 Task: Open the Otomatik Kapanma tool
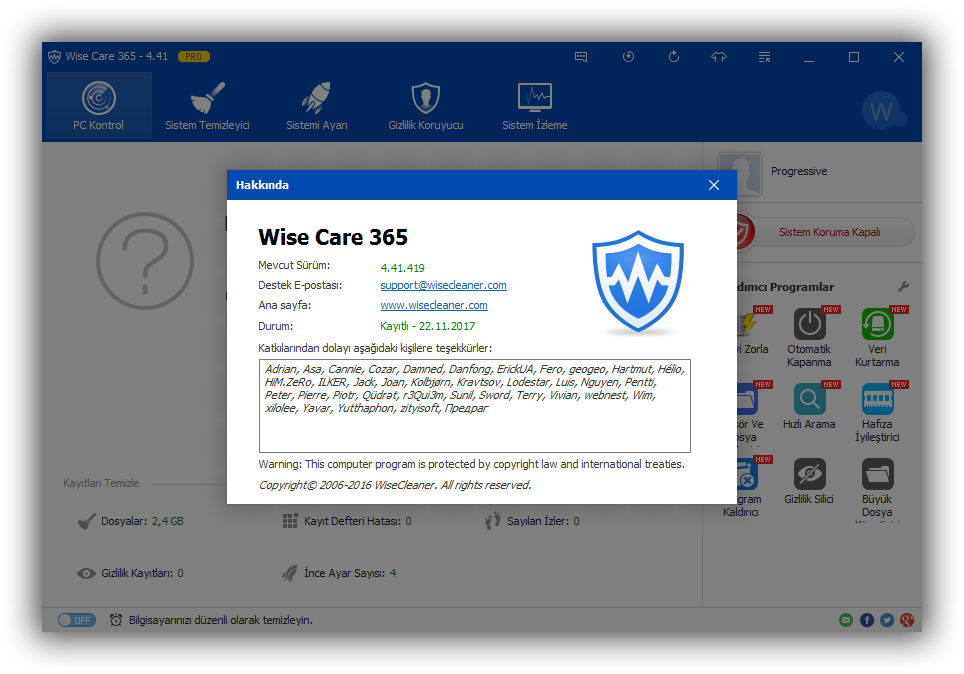pyautogui.click(x=809, y=338)
